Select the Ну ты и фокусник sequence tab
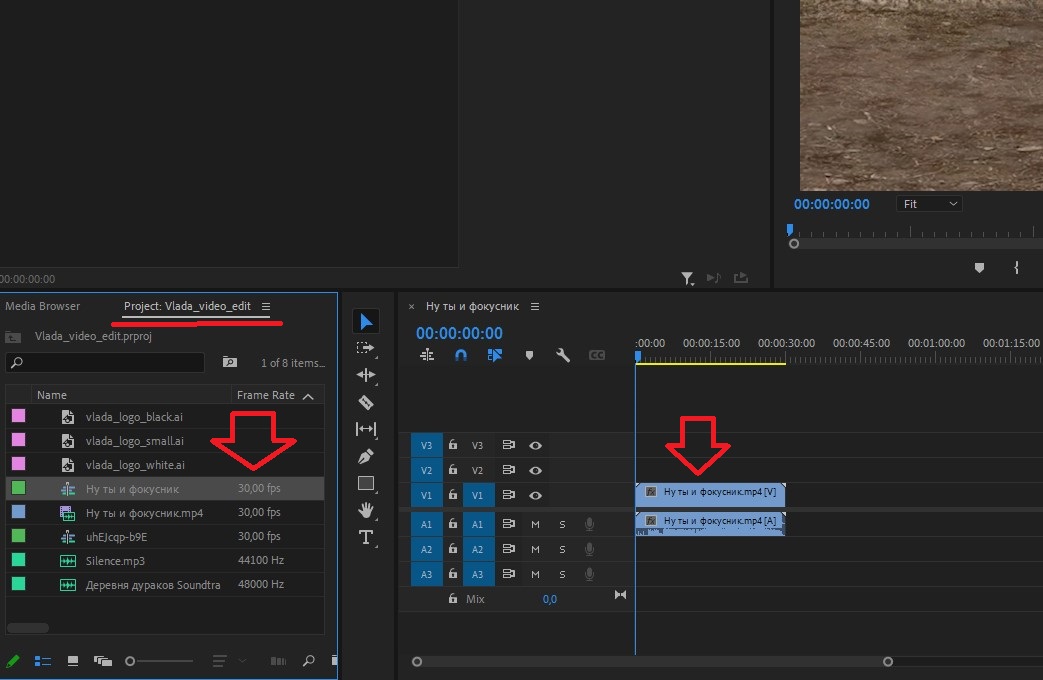This screenshot has height=680, width=1043. click(472, 307)
